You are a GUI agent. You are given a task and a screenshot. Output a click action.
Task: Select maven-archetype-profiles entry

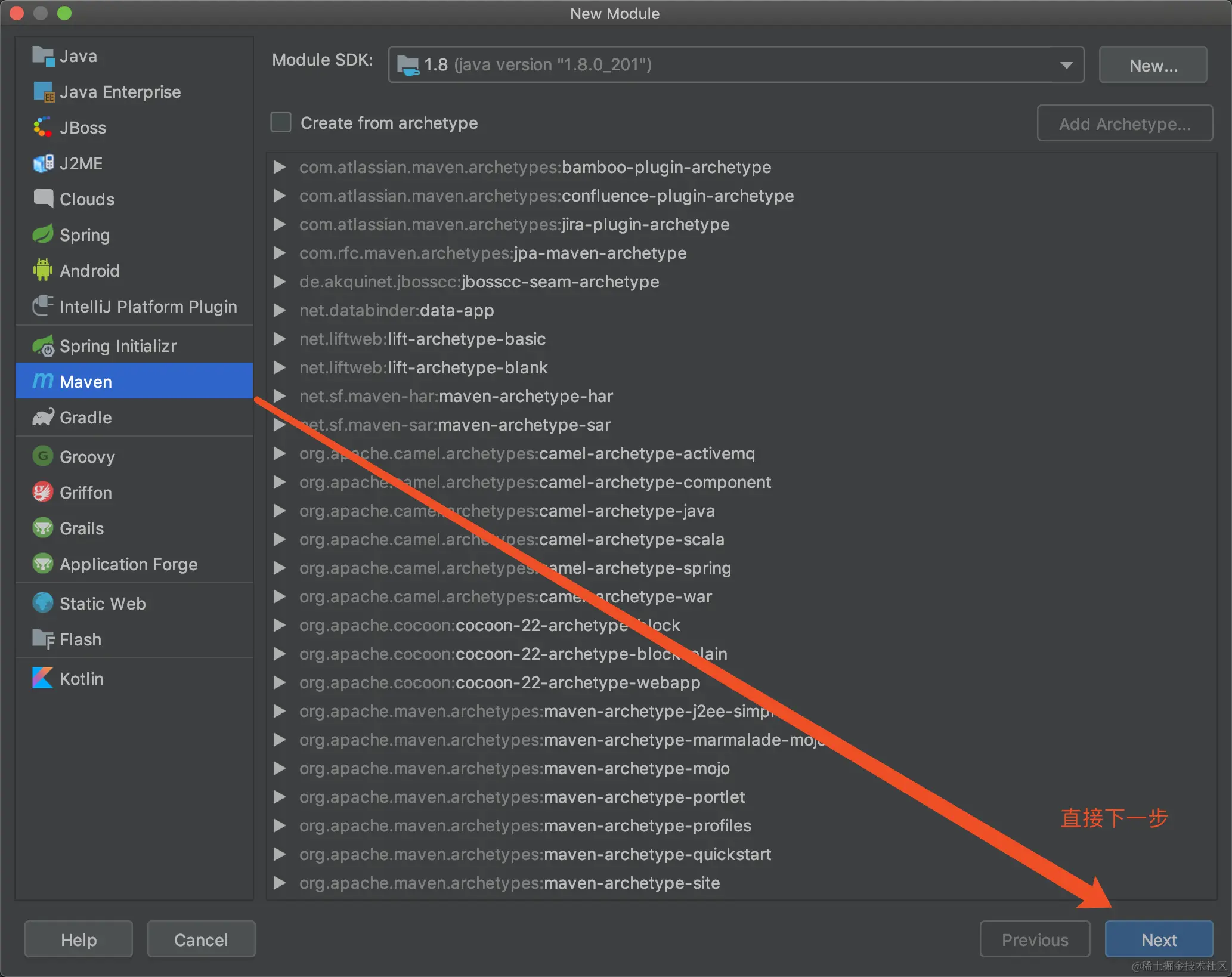click(x=525, y=825)
